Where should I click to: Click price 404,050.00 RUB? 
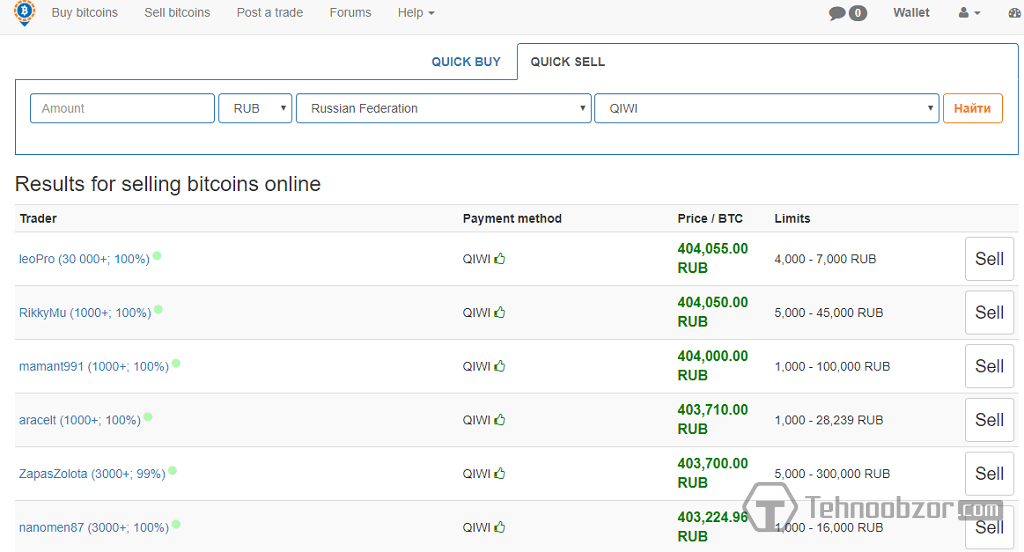point(712,312)
